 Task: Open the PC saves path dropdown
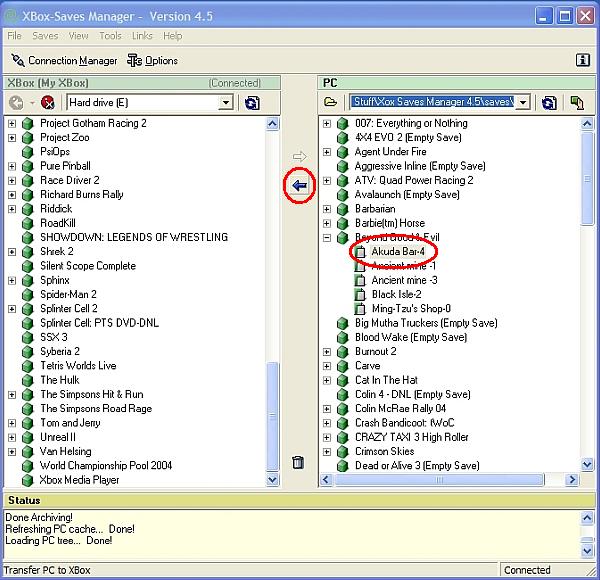[523, 102]
